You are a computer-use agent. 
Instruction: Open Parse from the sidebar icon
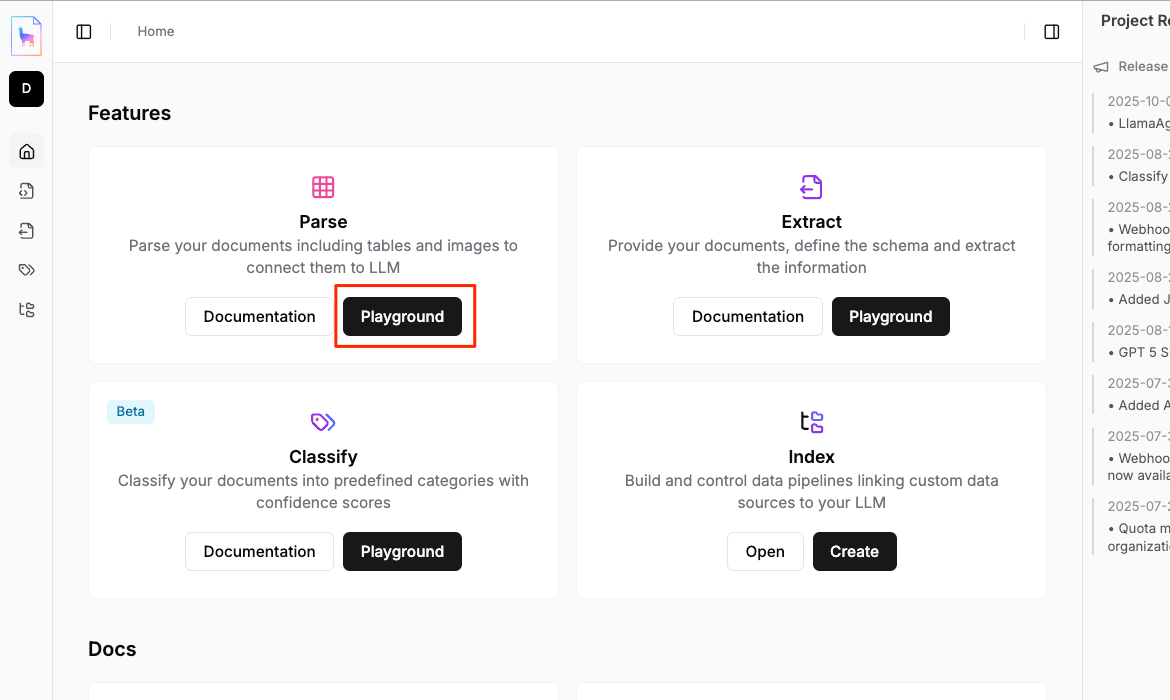tap(27, 191)
